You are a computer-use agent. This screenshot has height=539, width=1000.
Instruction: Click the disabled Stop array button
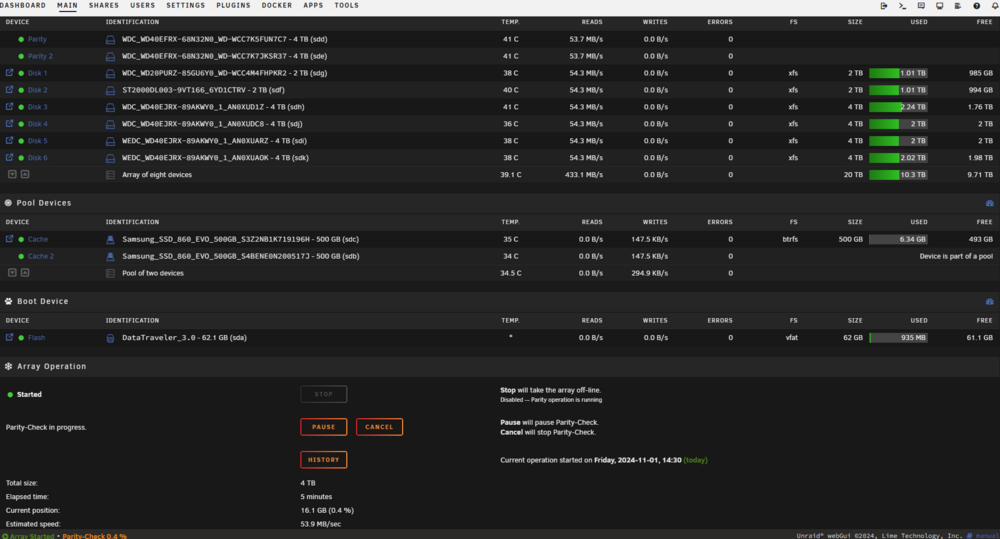(x=323, y=394)
